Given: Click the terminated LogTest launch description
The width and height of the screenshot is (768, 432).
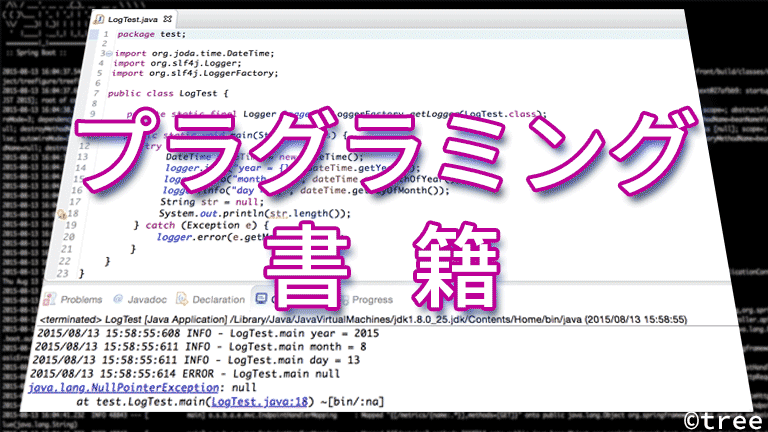Looking at the screenshot, I should pyautogui.click(x=363, y=319).
